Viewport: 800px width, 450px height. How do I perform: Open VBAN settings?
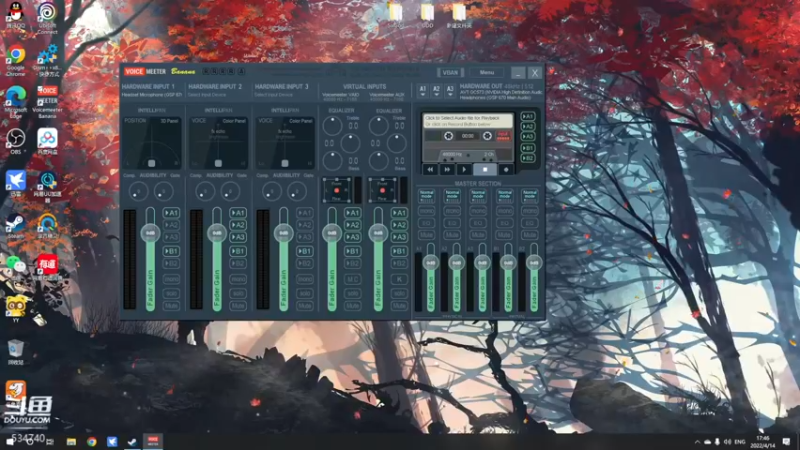pos(450,72)
